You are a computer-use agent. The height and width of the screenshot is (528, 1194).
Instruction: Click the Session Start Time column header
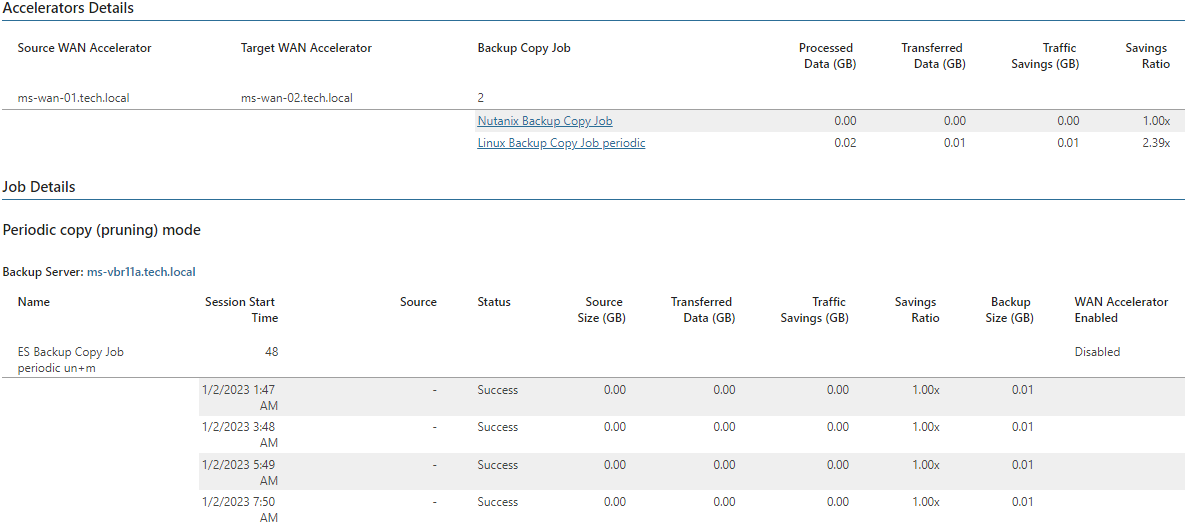241,310
